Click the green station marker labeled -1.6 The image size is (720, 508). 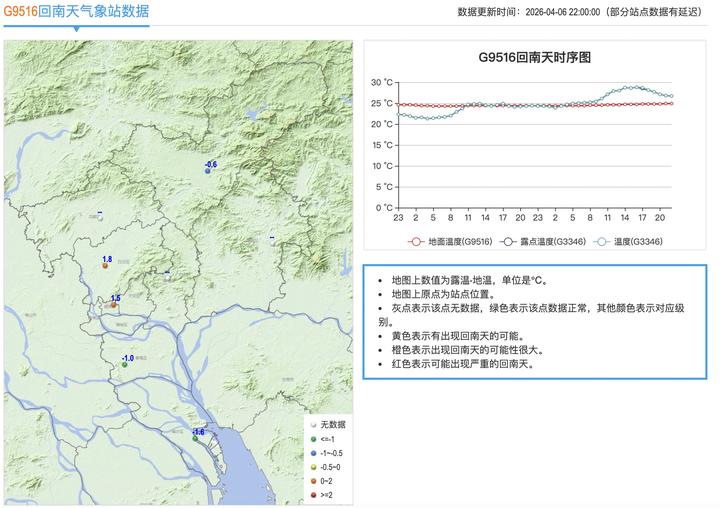click(x=195, y=438)
